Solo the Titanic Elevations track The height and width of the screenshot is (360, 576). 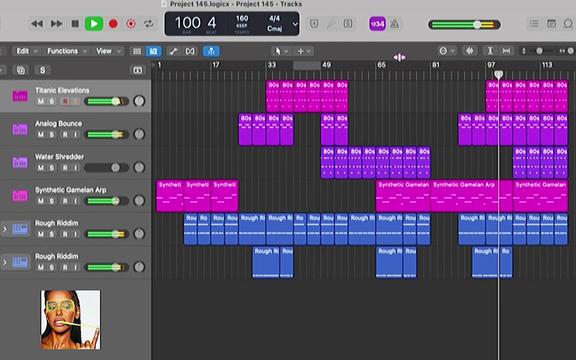52,101
